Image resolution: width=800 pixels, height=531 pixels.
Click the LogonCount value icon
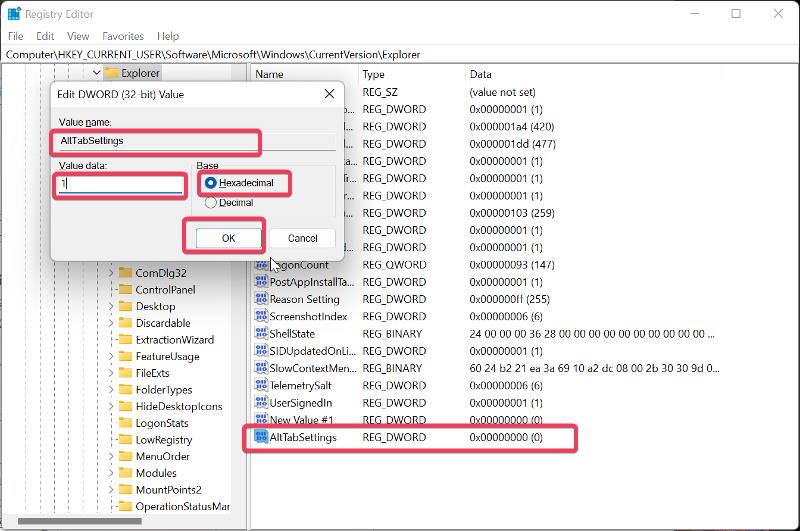(x=261, y=265)
